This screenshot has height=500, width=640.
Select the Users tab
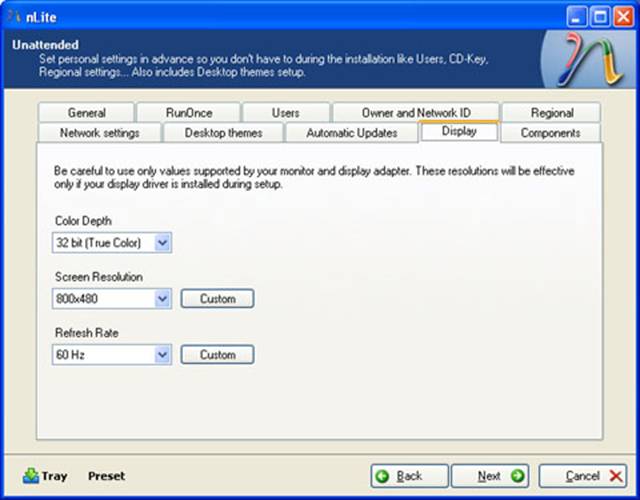pyautogui.click(x=285, y=113)
